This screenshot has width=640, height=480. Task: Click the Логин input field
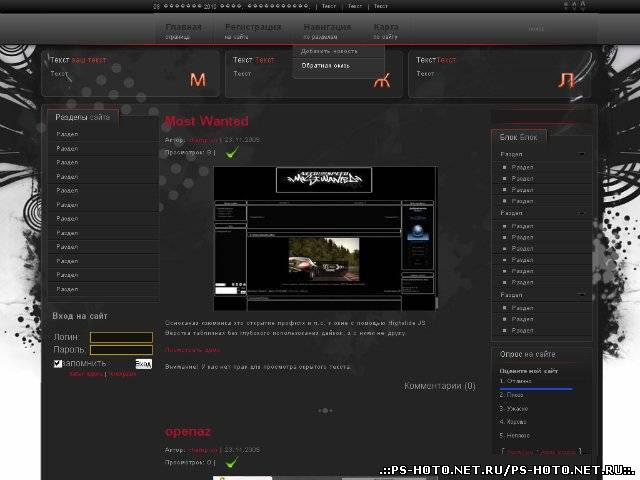(x=121, y=337)
